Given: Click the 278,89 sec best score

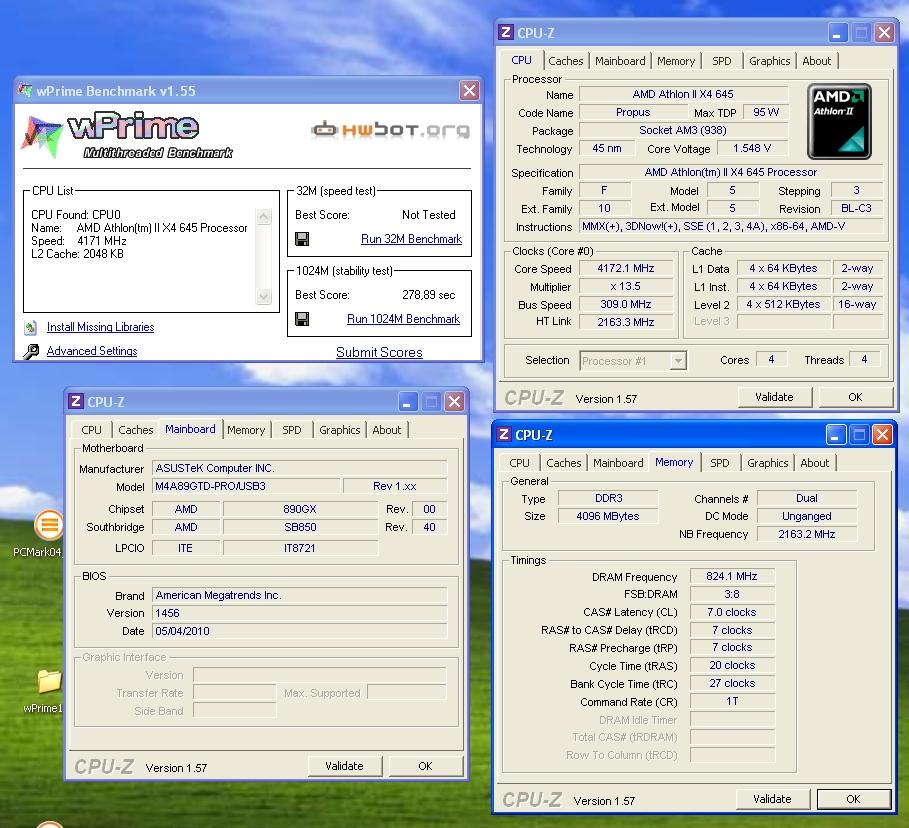Looking at the screenshot, I should (428, 295).
